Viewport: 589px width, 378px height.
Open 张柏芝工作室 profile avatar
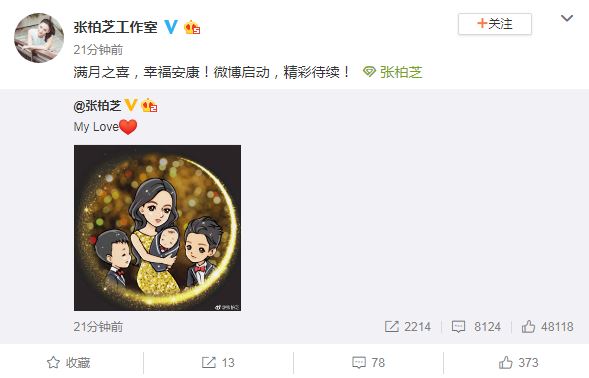(39, 38)
